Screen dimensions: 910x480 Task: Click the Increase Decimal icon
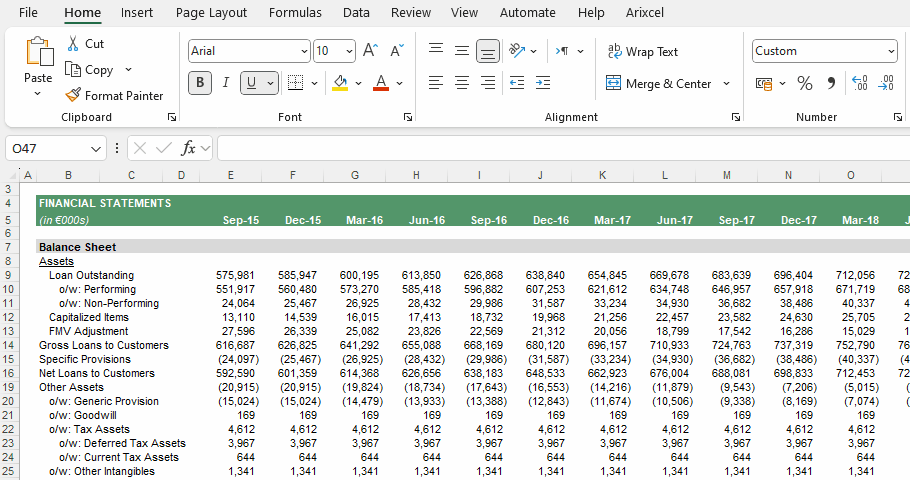(x=860, y=84)
